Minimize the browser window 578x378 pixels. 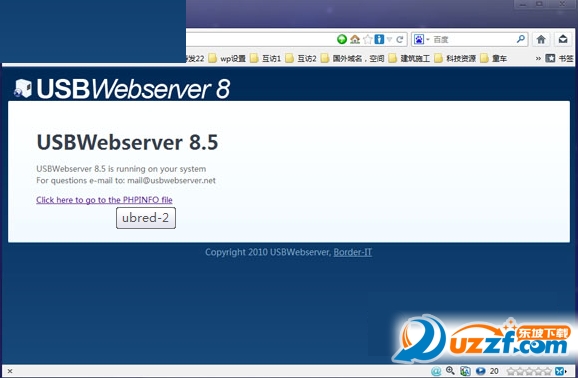click(x=523, y=4)
